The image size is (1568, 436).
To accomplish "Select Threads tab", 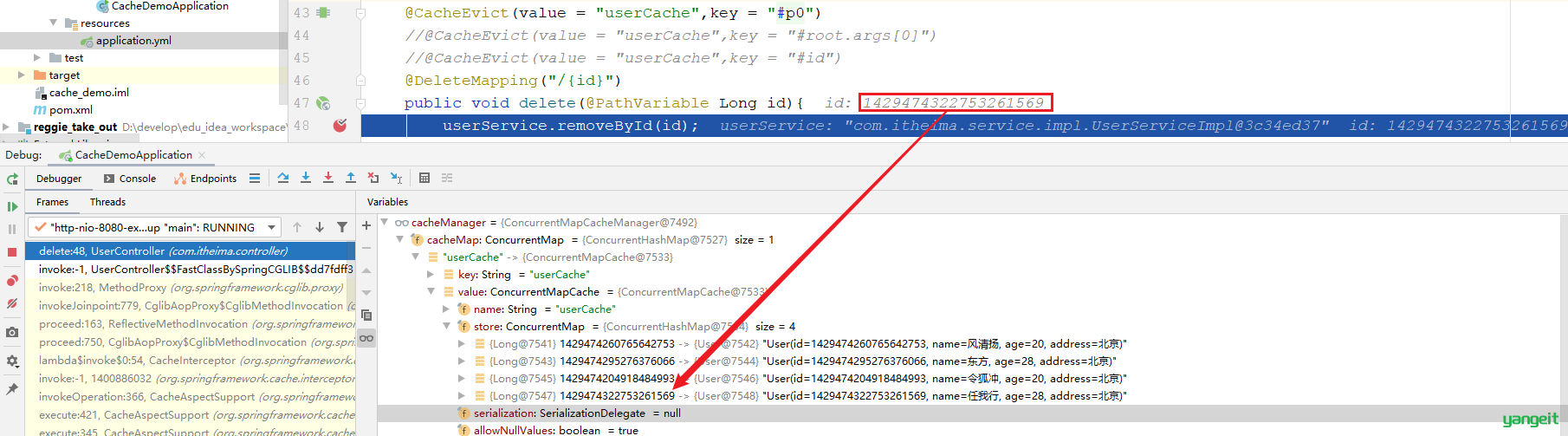I will tap(107, 202).
